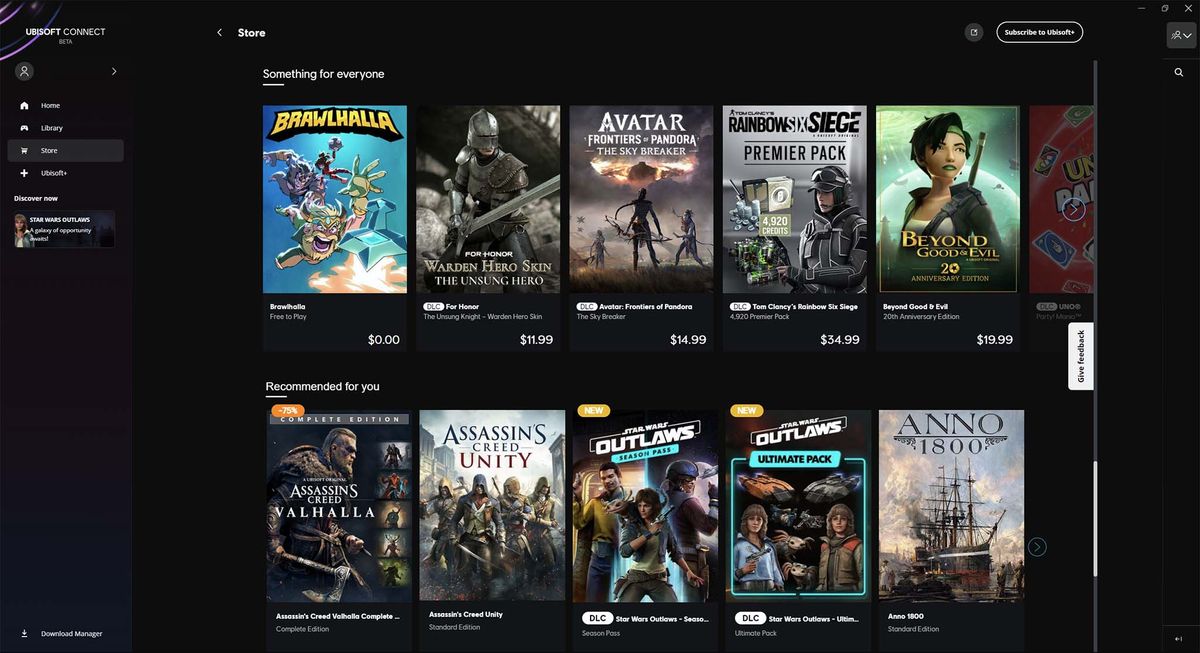Screen dimensions: 1200x653
Task: Select the Library gamepad icon
Action: (23, 127)
